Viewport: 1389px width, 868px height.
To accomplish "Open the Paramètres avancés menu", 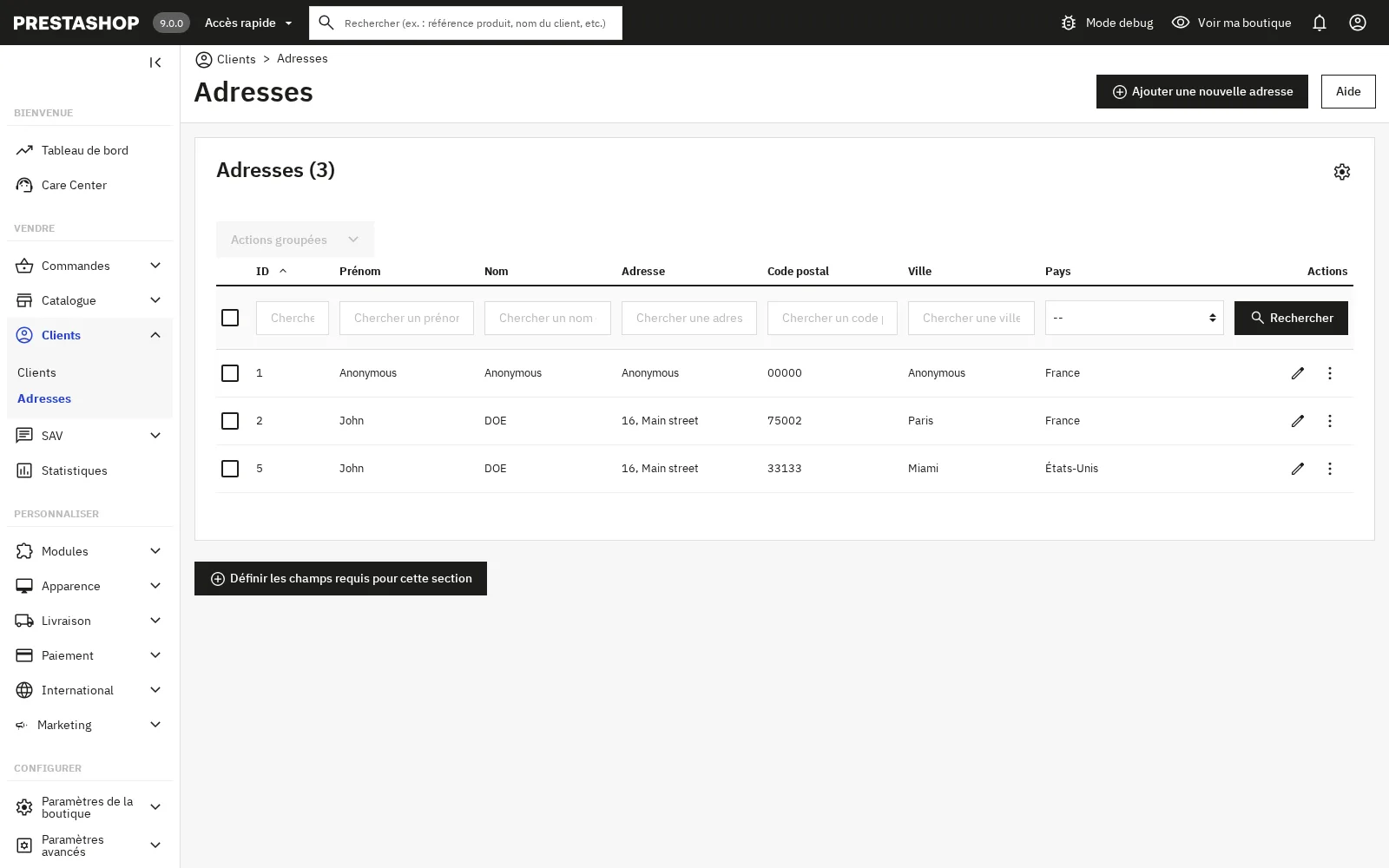I will click(89, 845).
